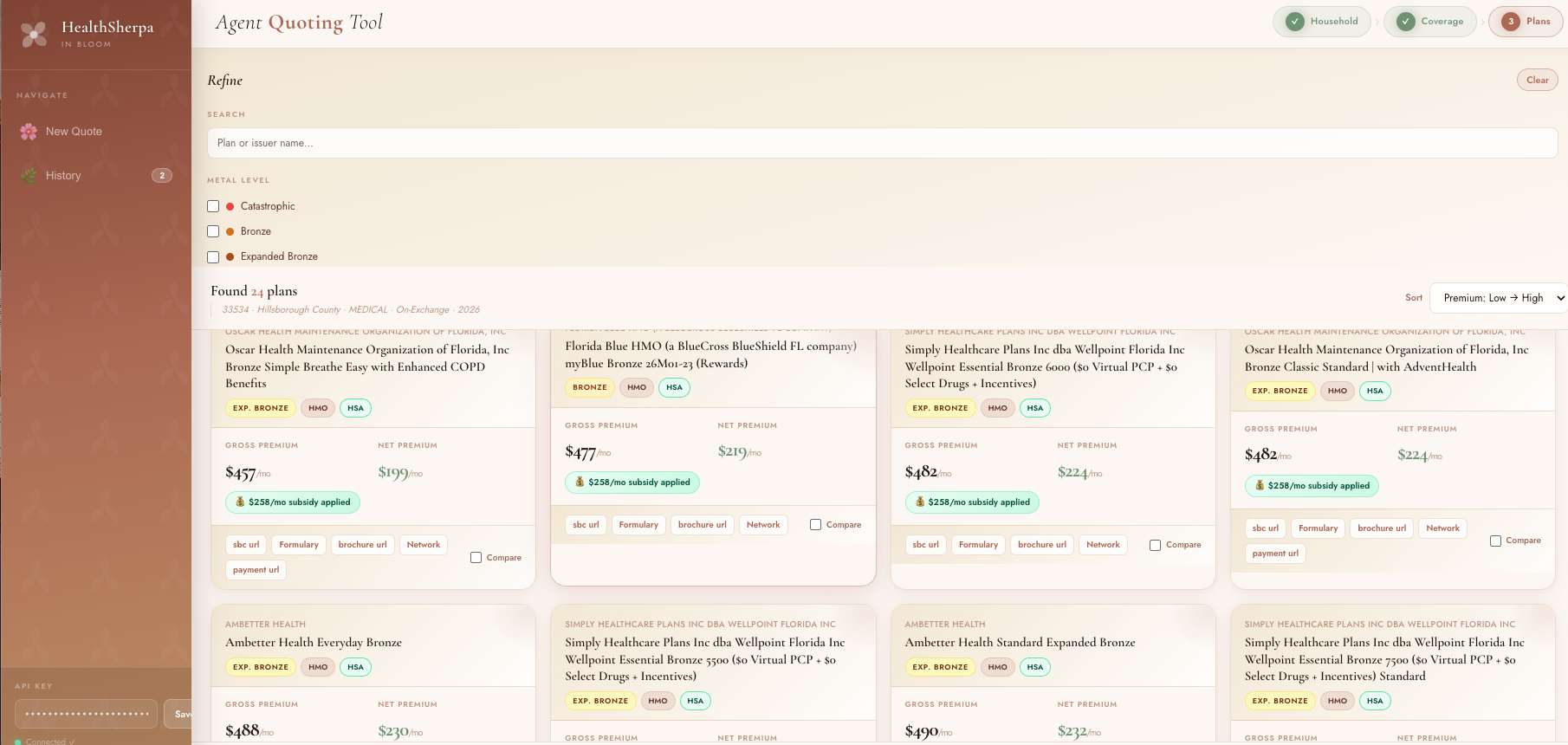Screen dimensions: 1568x745
Task: Open the Sort dropdown Premium Low to High
Action: click(x=1498, y=298)
